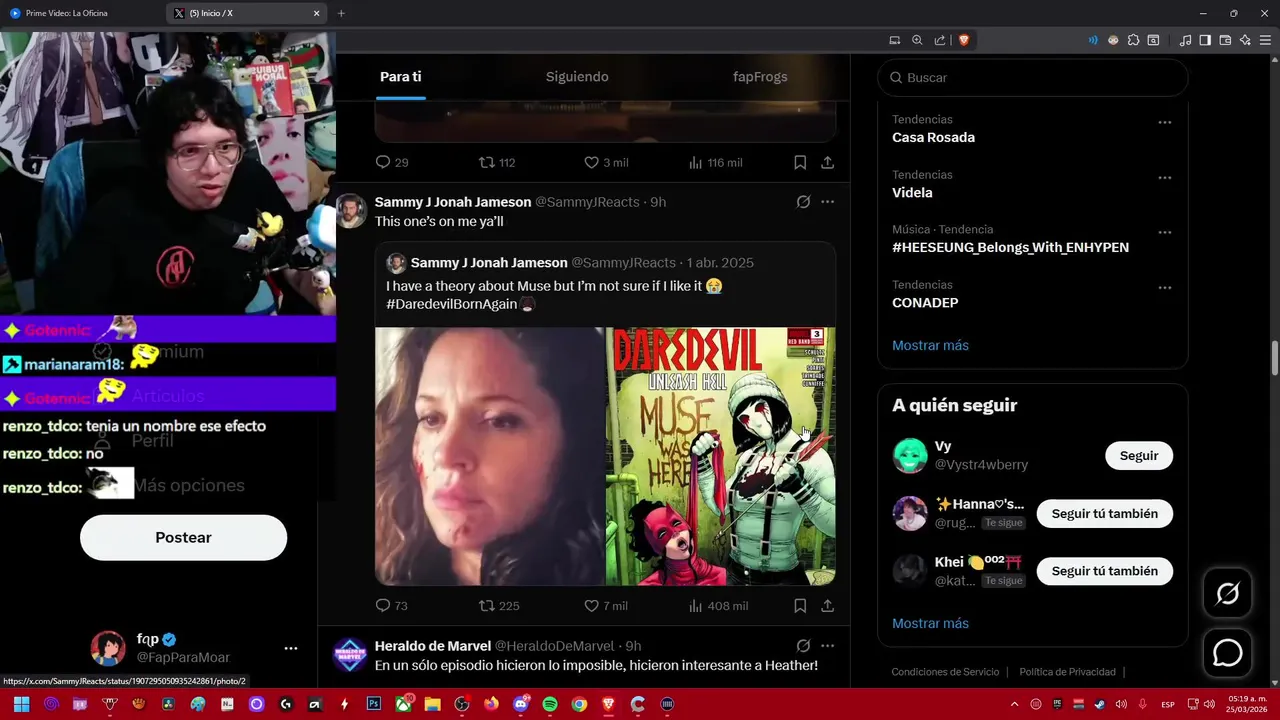Open Spotify from the taskbar
Viewport: 1280px width, 720px height.
point(550,704)
